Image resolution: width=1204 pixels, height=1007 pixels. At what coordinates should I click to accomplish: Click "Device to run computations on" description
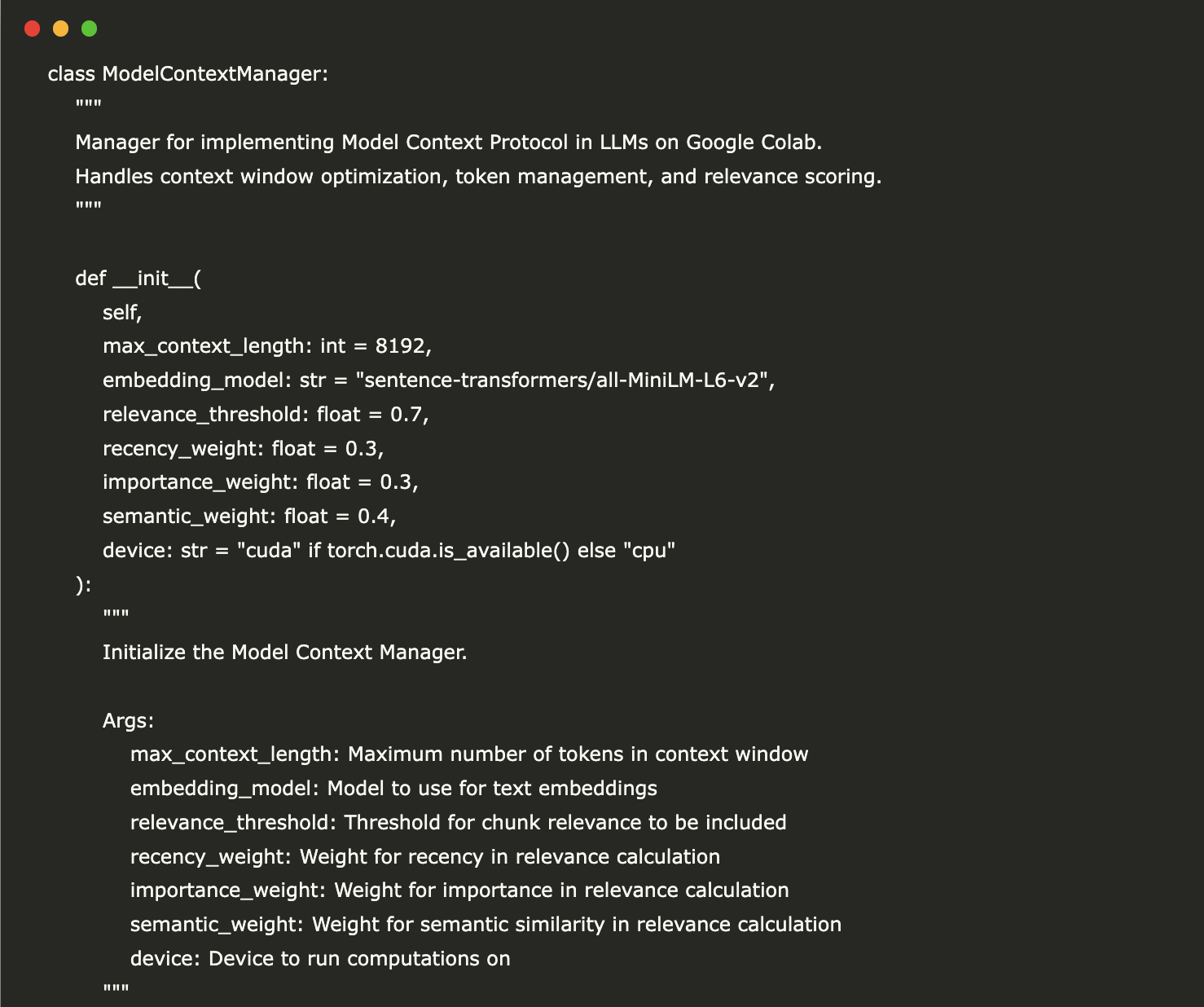point(359,959)
